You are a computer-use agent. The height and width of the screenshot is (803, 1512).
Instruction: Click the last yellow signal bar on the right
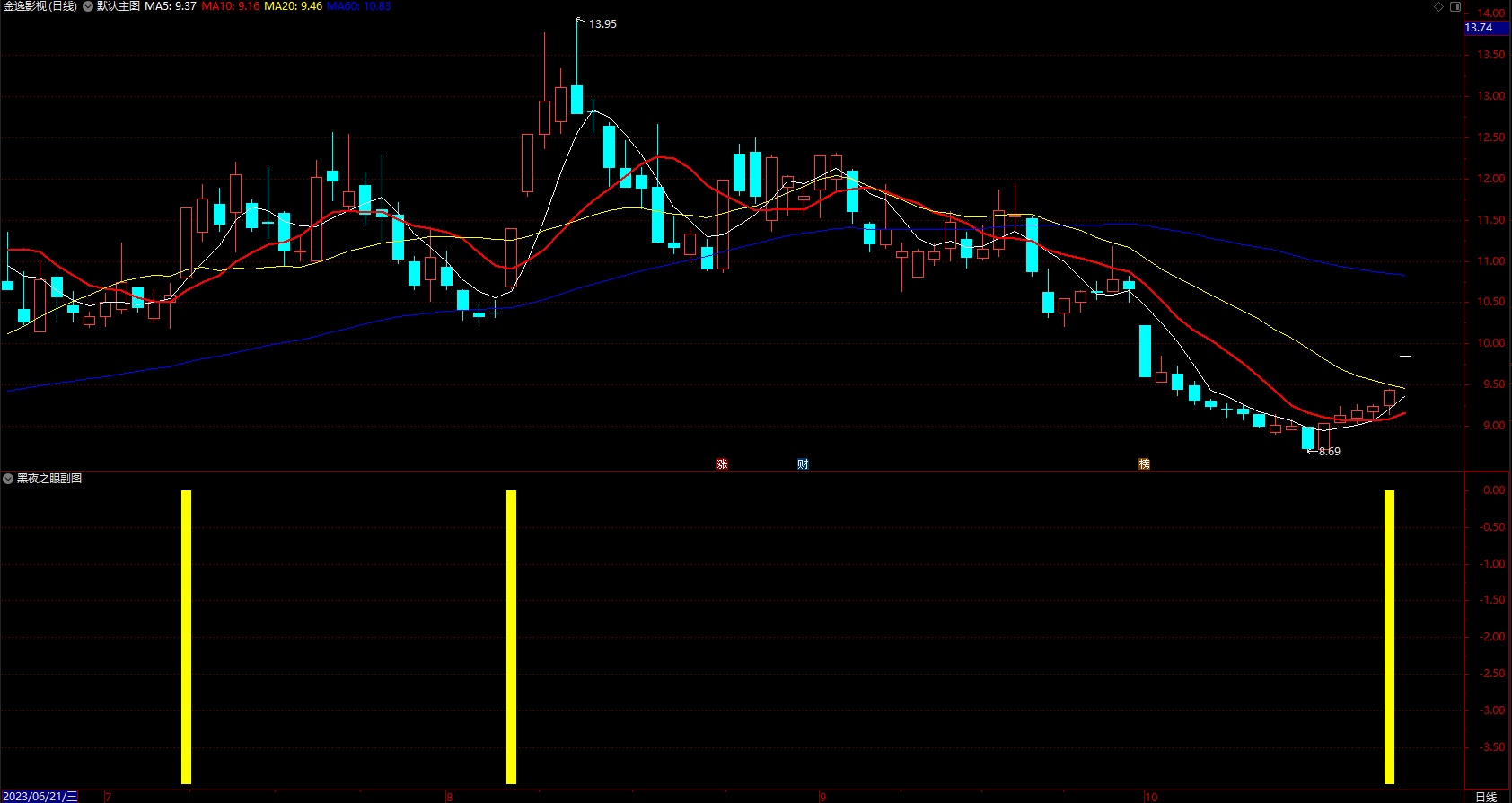coord(1389,637)
